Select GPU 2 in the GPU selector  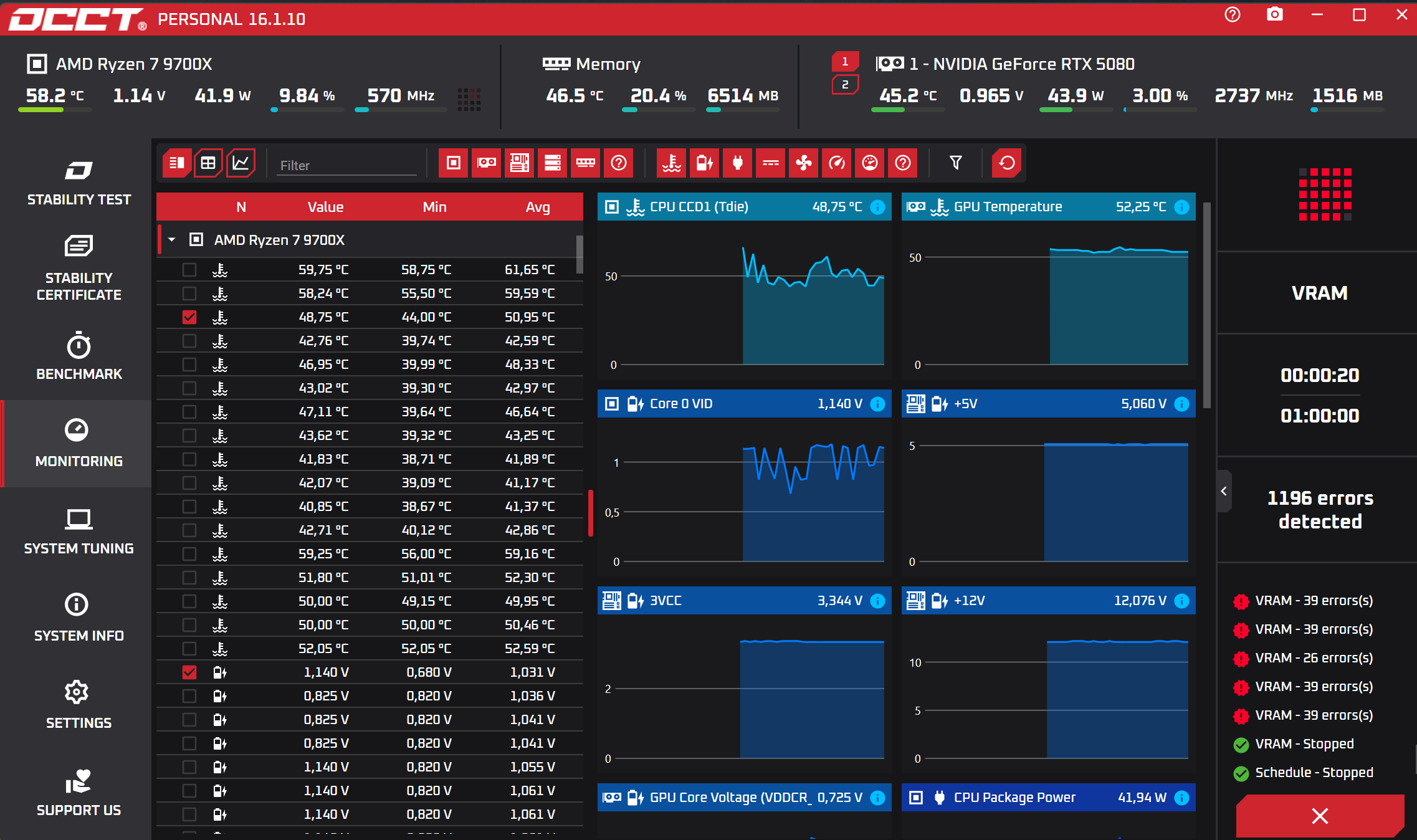click(845, 85)
